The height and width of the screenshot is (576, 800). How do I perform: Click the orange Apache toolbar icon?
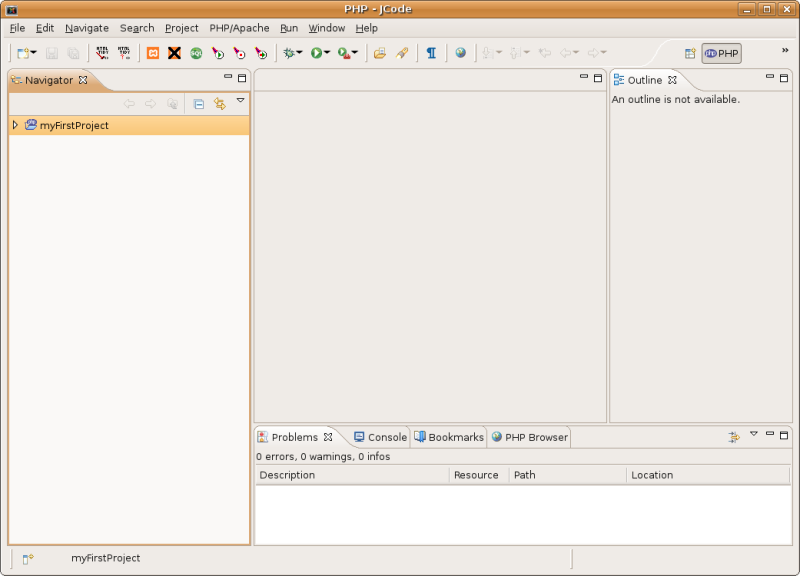click(153, 53)
